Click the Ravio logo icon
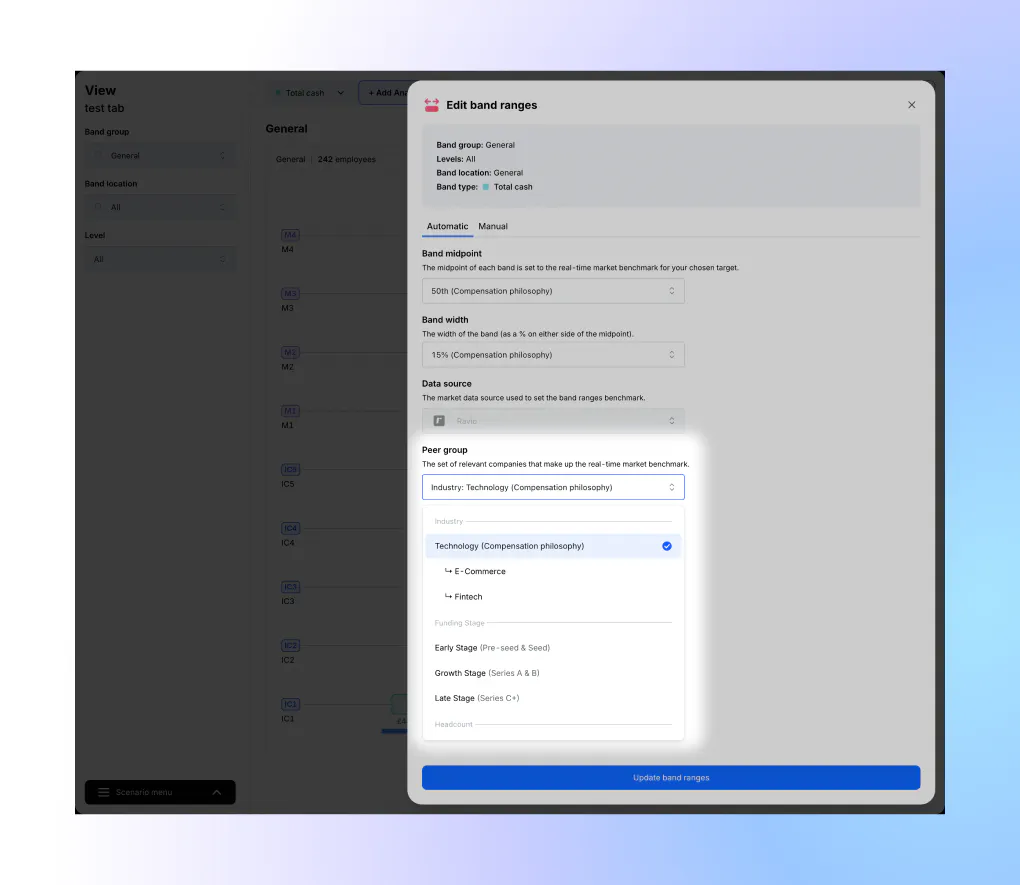This screenshot has width=1020, height=885. click(x=439, y=421)
